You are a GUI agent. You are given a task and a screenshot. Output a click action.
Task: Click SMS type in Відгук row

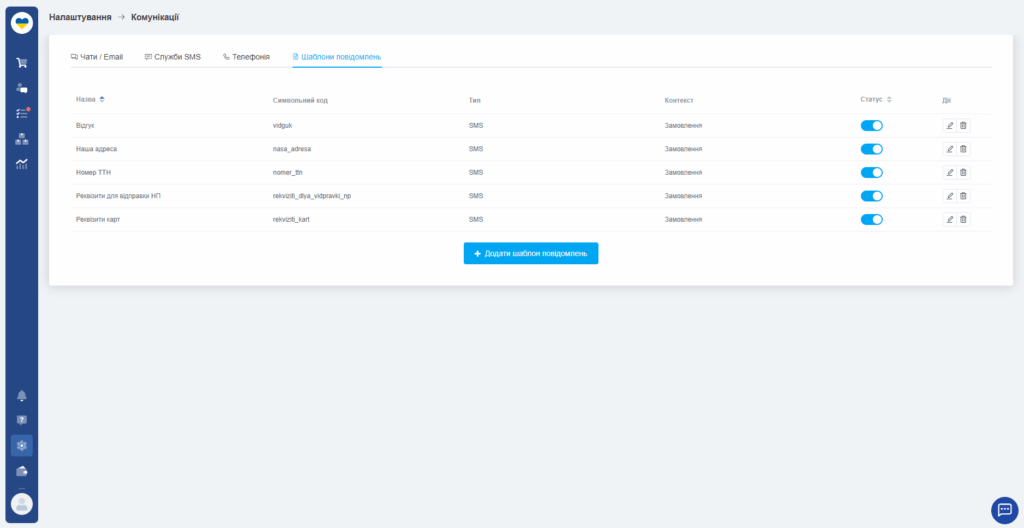475,125
